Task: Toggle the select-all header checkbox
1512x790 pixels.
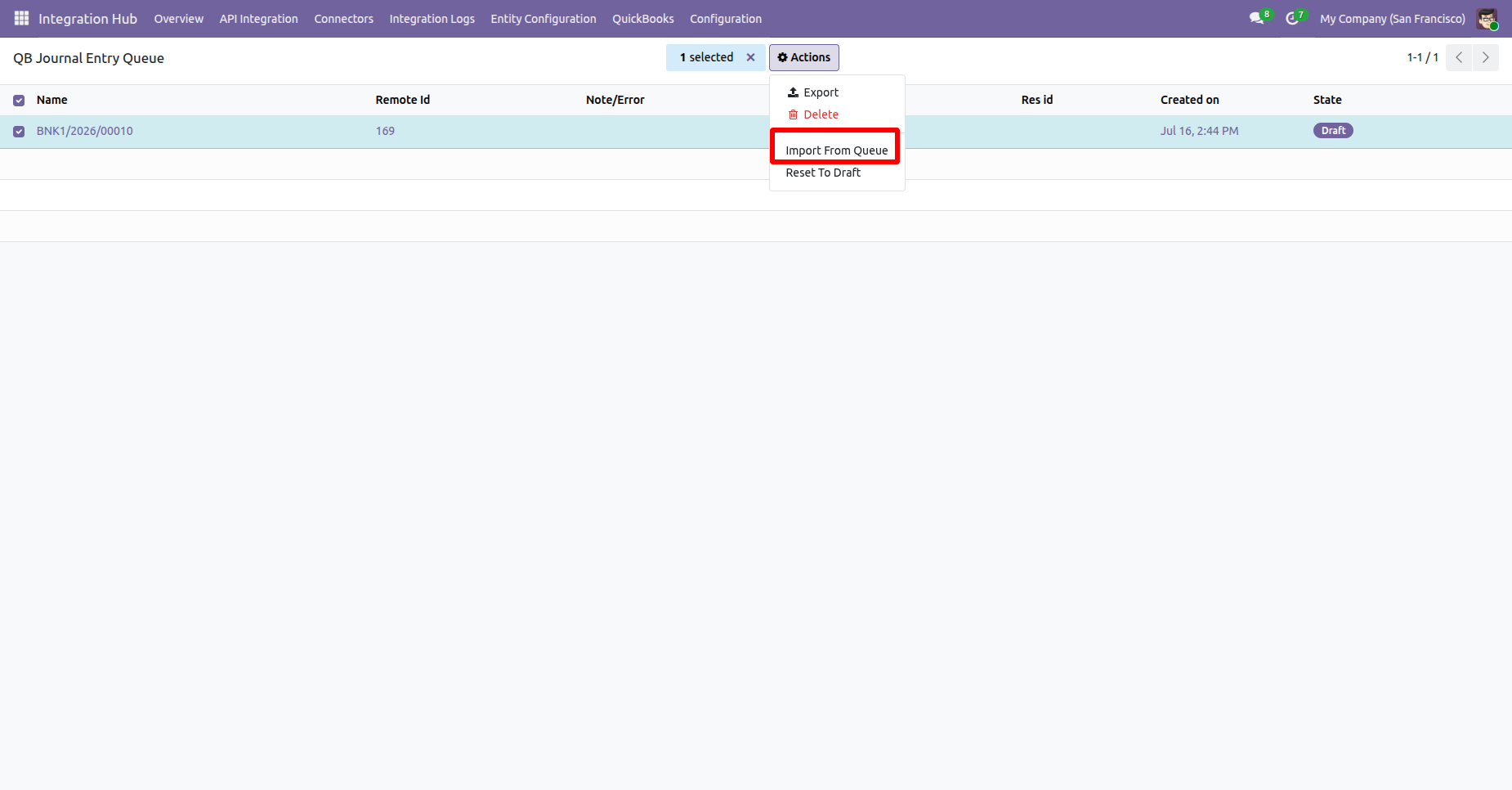Action: (19, 101)
